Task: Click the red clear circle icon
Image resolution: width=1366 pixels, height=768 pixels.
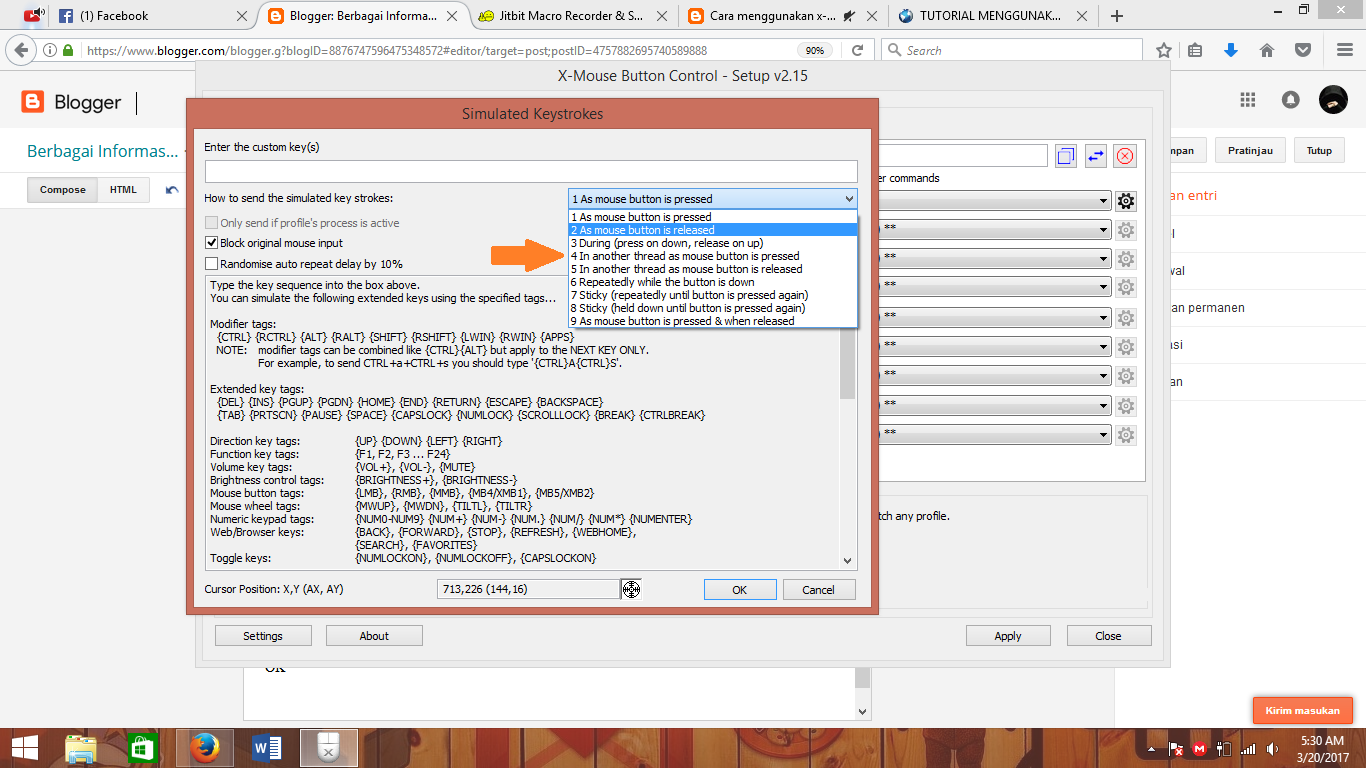Action: point(1123,156)
